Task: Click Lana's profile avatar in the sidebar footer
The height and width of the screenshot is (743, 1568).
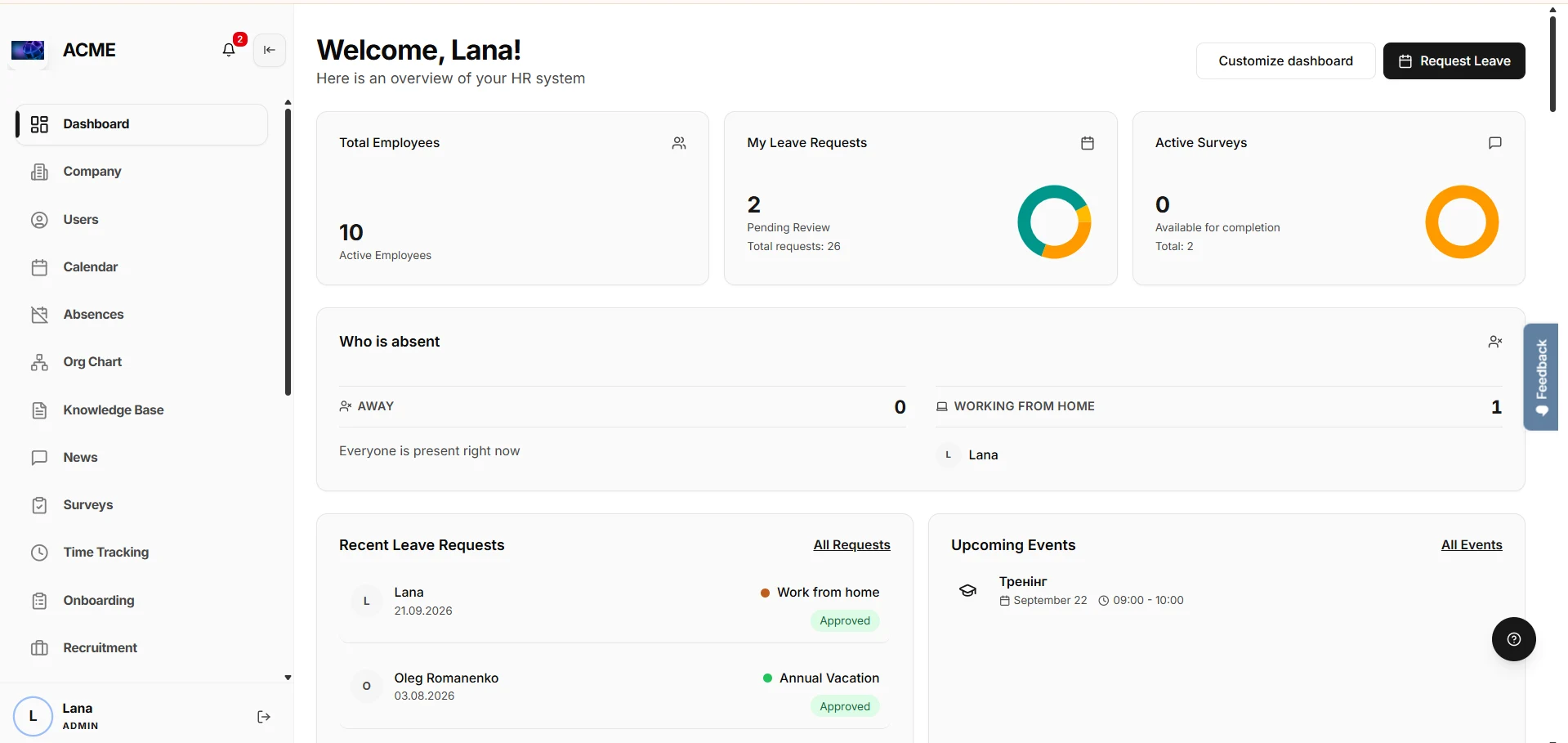Action: click(x=33, y=717)
